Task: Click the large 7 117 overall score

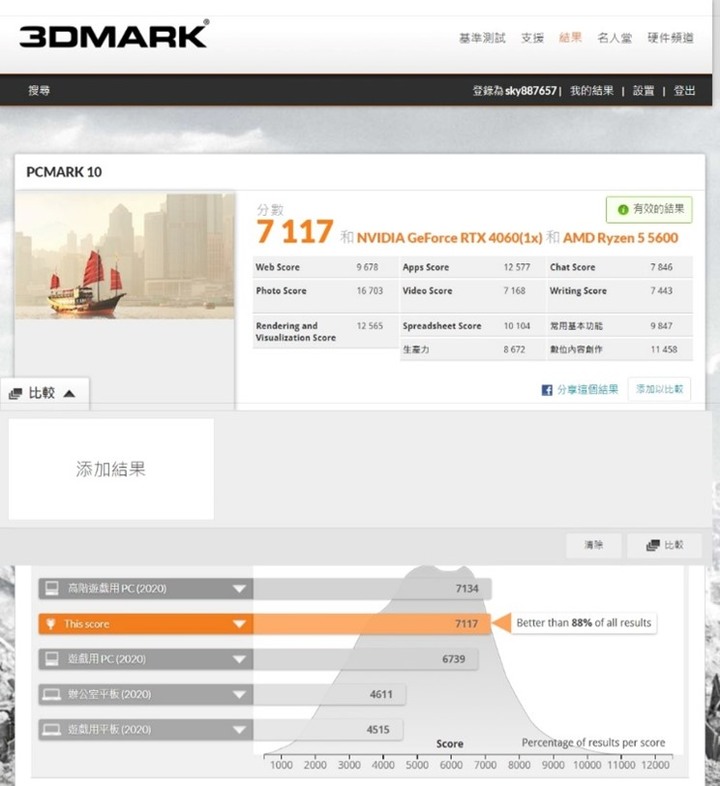Action: 295,232
